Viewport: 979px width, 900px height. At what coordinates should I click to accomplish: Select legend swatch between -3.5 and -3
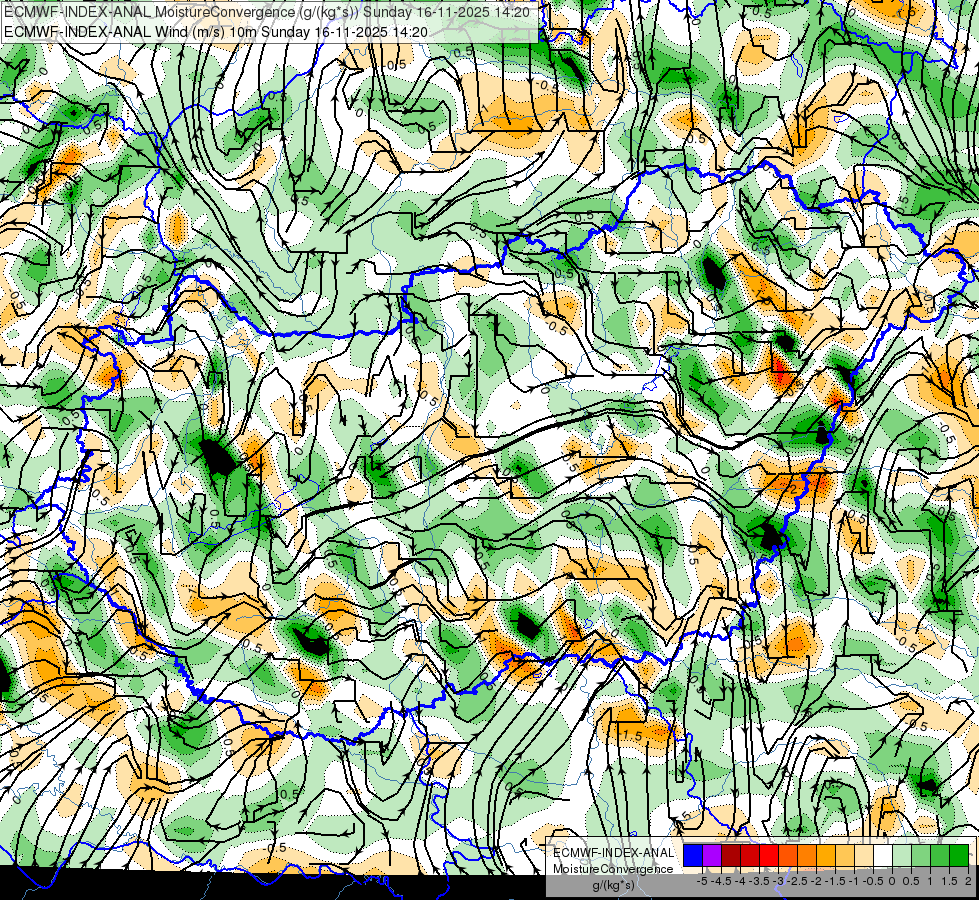(769, 856)
